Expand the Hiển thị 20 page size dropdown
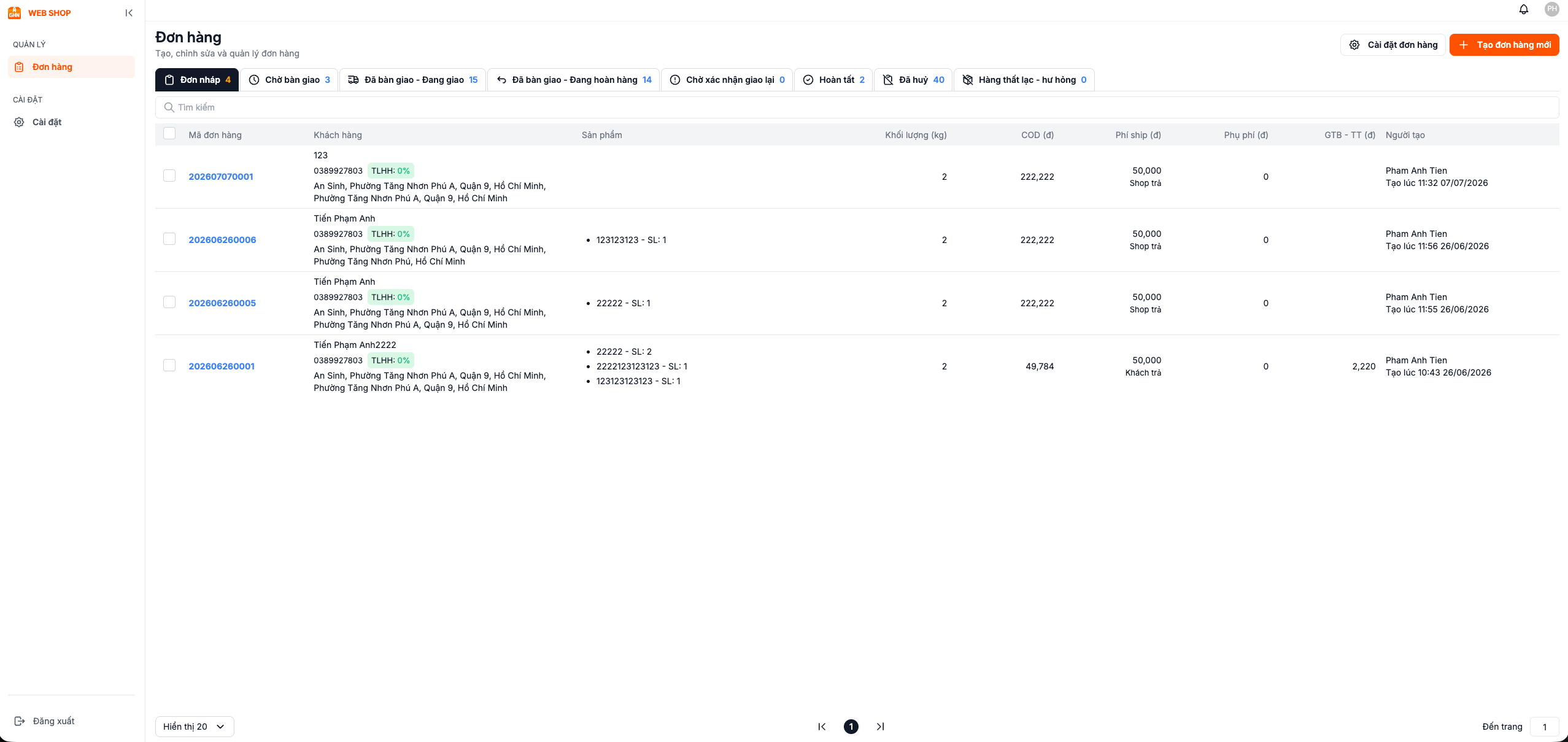The image size is (1568, 742). click(195, 727)
